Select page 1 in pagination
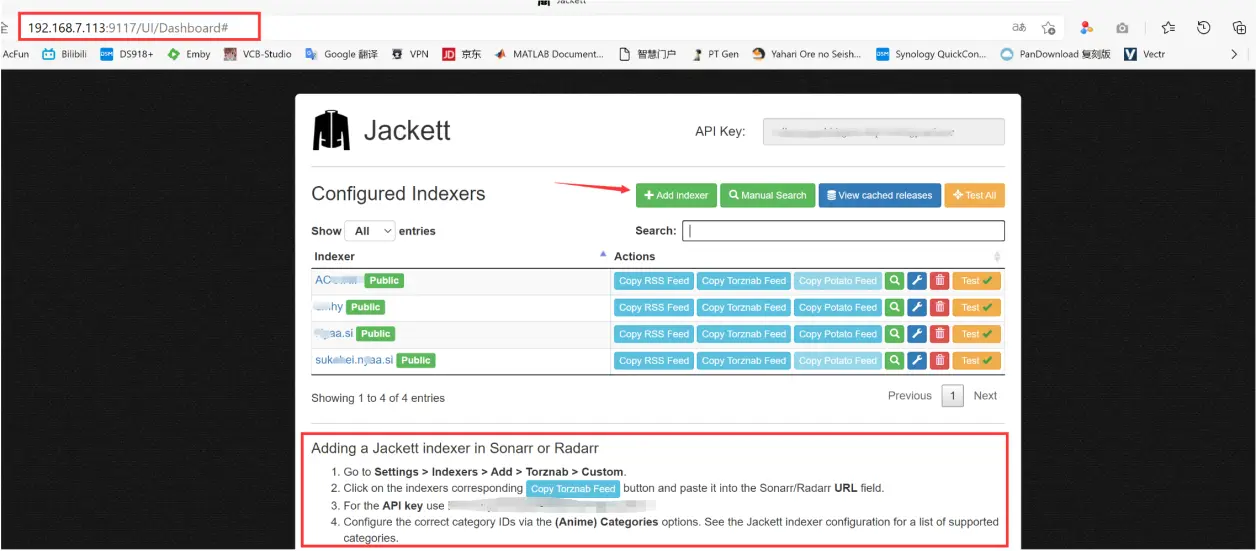 click(x=953, y=396)
